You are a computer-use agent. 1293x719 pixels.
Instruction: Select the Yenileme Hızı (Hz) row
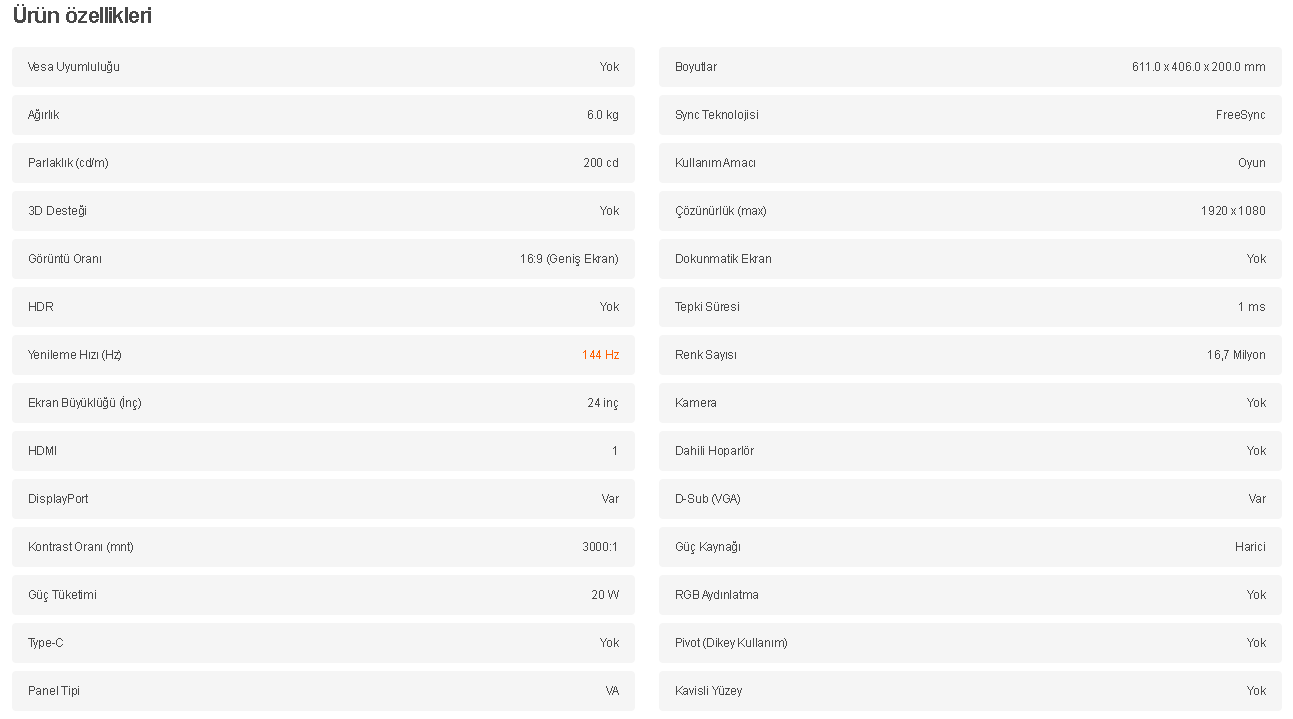coord(323,355)
